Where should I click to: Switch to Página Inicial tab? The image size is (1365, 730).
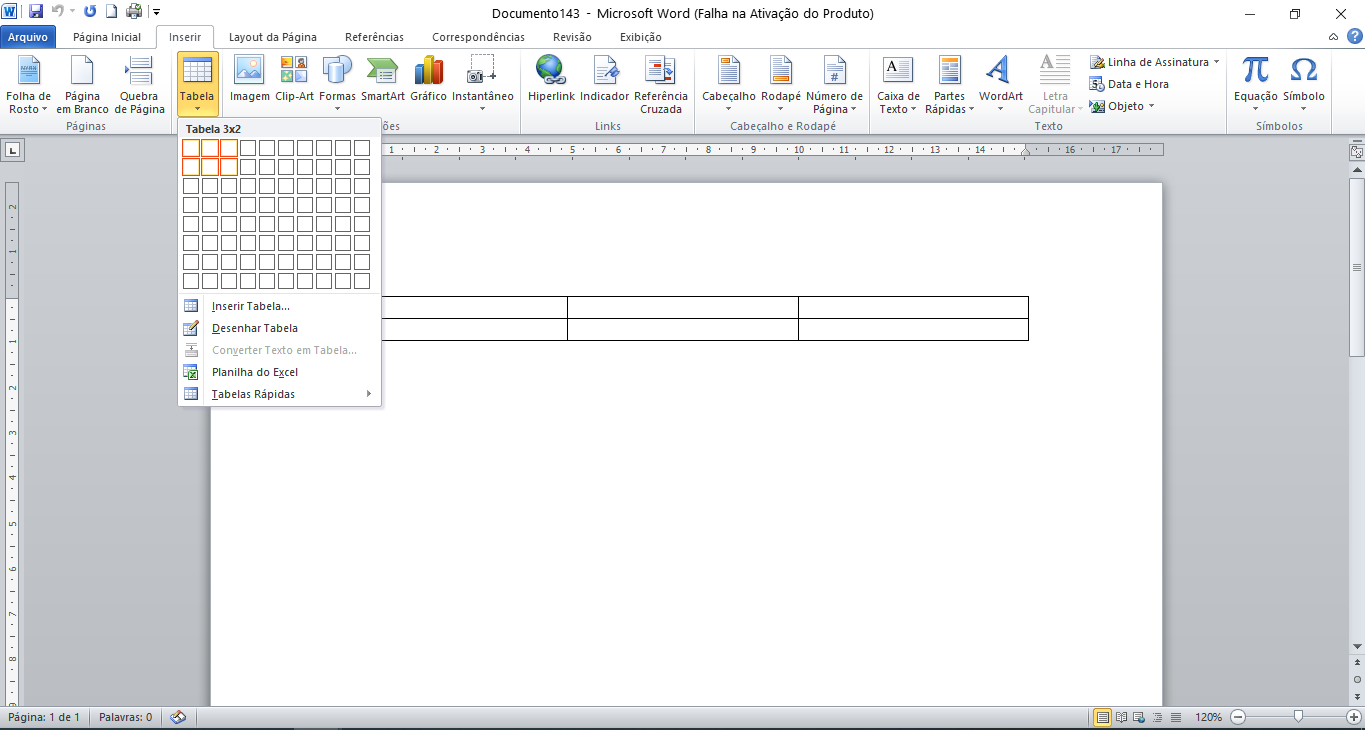click(x=107, y=37)
